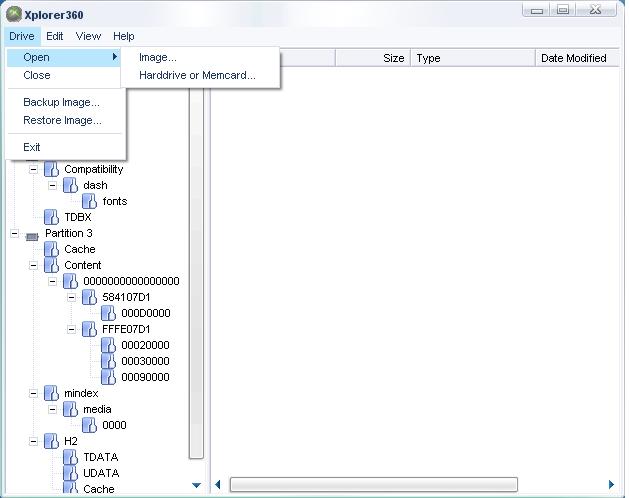This screenshot has height=498, width=629.
Task: Click the 00030000 folder icon
Action: [109, 361]
